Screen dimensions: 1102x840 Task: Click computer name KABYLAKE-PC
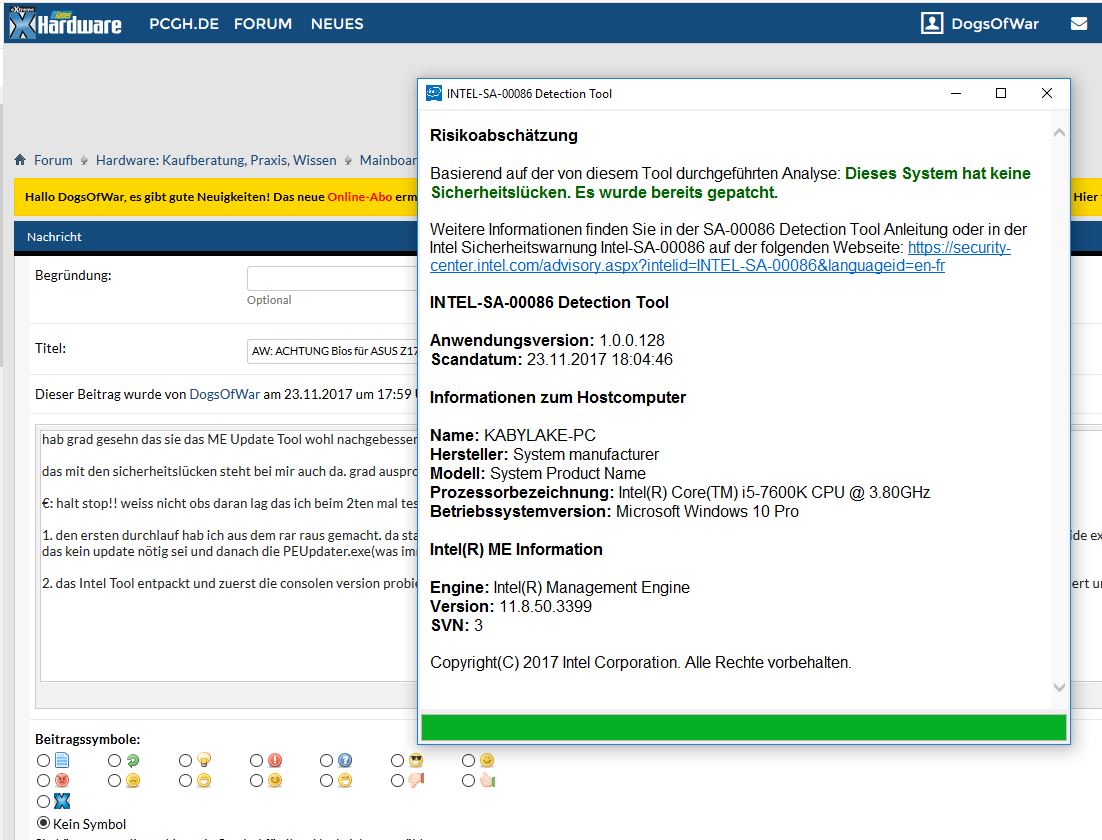coord(540,435)
